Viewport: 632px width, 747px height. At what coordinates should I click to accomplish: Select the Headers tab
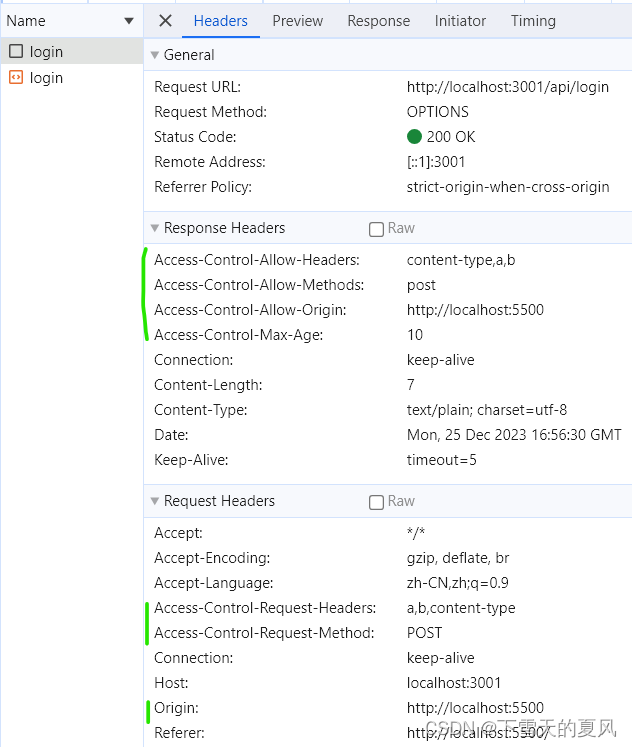221,21
